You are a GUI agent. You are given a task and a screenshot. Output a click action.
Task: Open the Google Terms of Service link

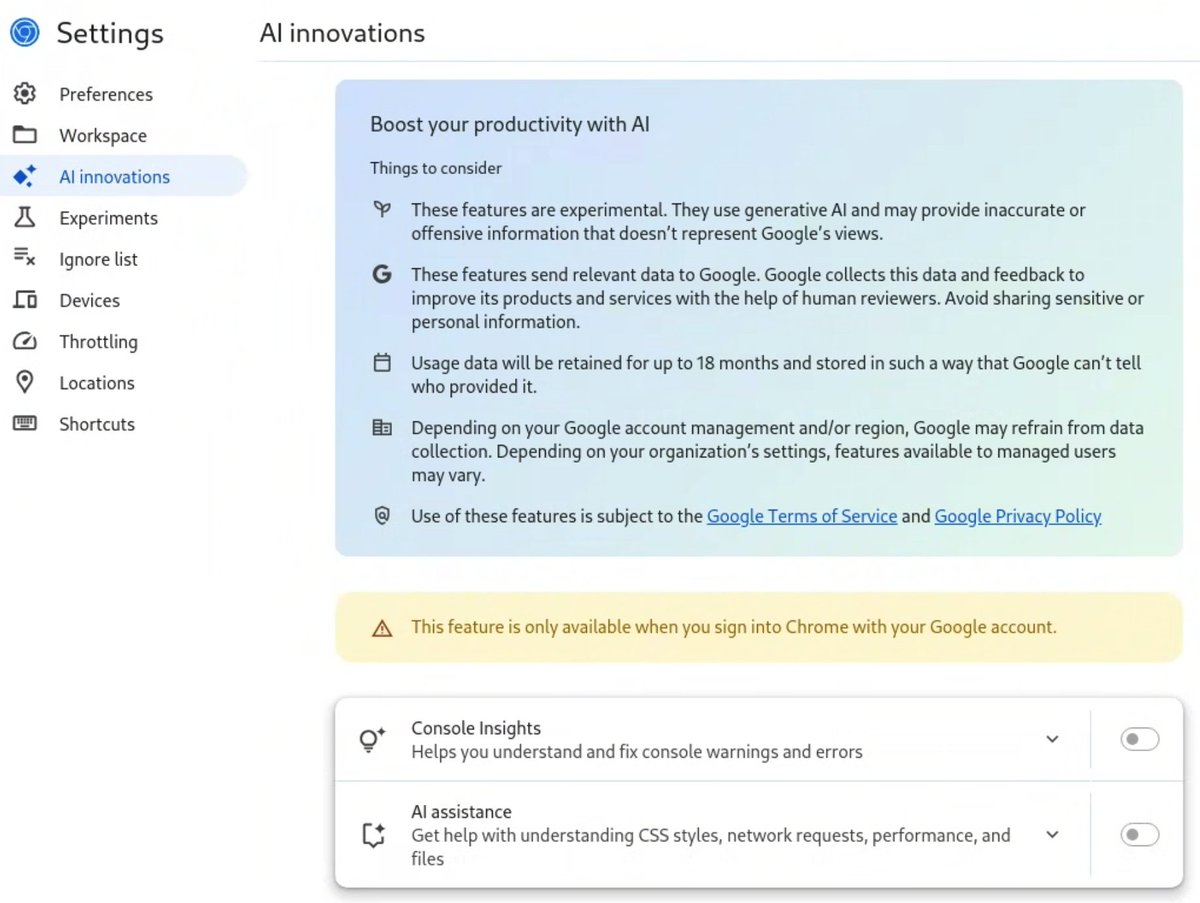click(x=802, y=516)
